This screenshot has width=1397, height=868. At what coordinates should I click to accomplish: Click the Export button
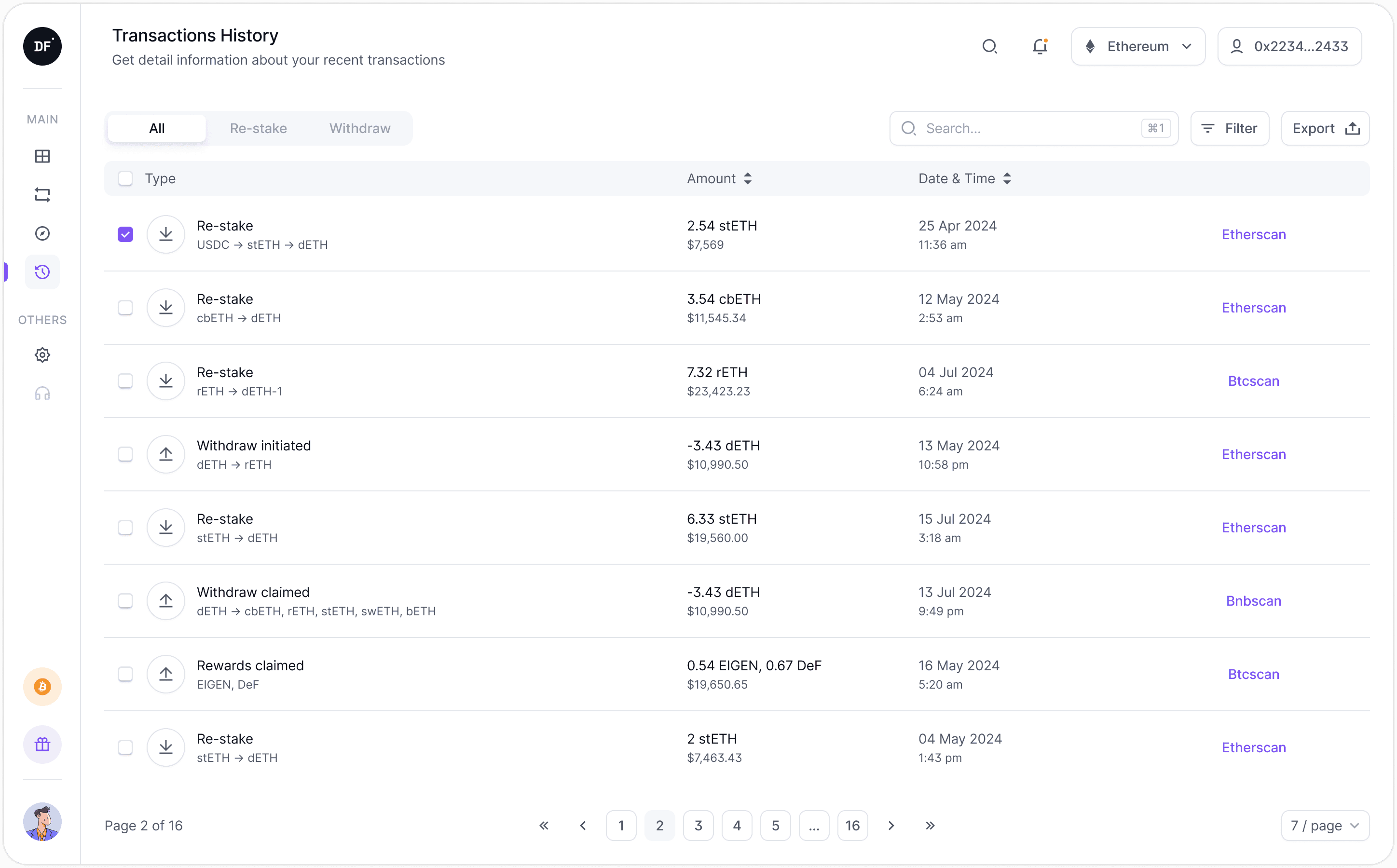point(1325,129)
